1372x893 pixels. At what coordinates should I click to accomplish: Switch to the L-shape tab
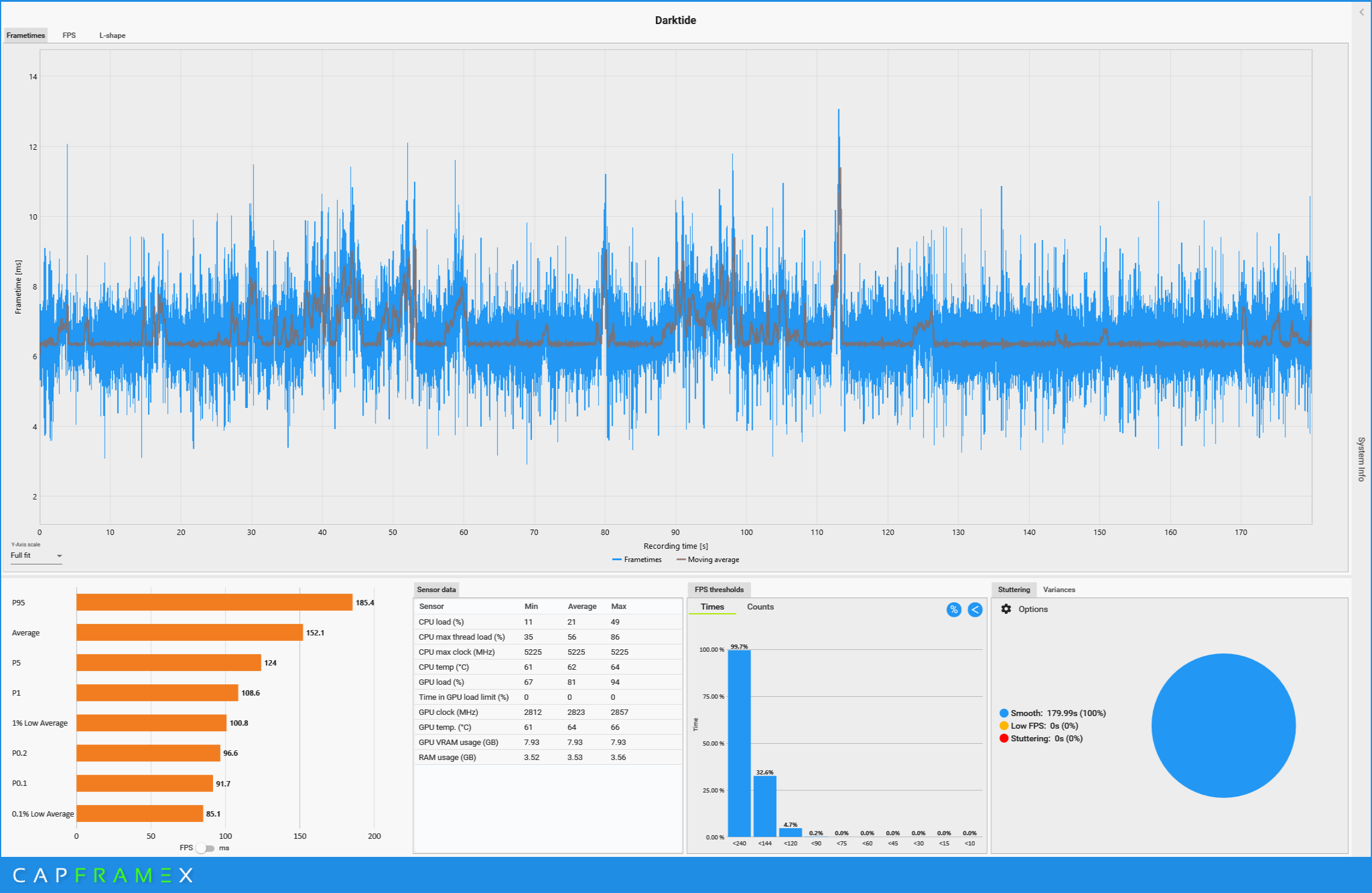(113, 36)
